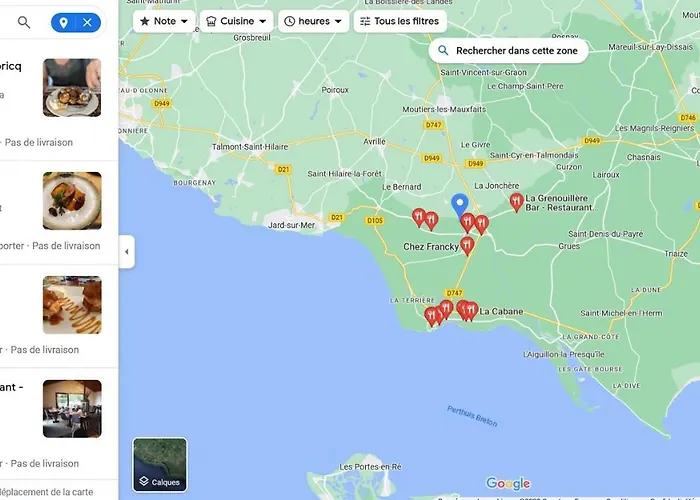Open the heures filter dropdown

click(313, 21)
